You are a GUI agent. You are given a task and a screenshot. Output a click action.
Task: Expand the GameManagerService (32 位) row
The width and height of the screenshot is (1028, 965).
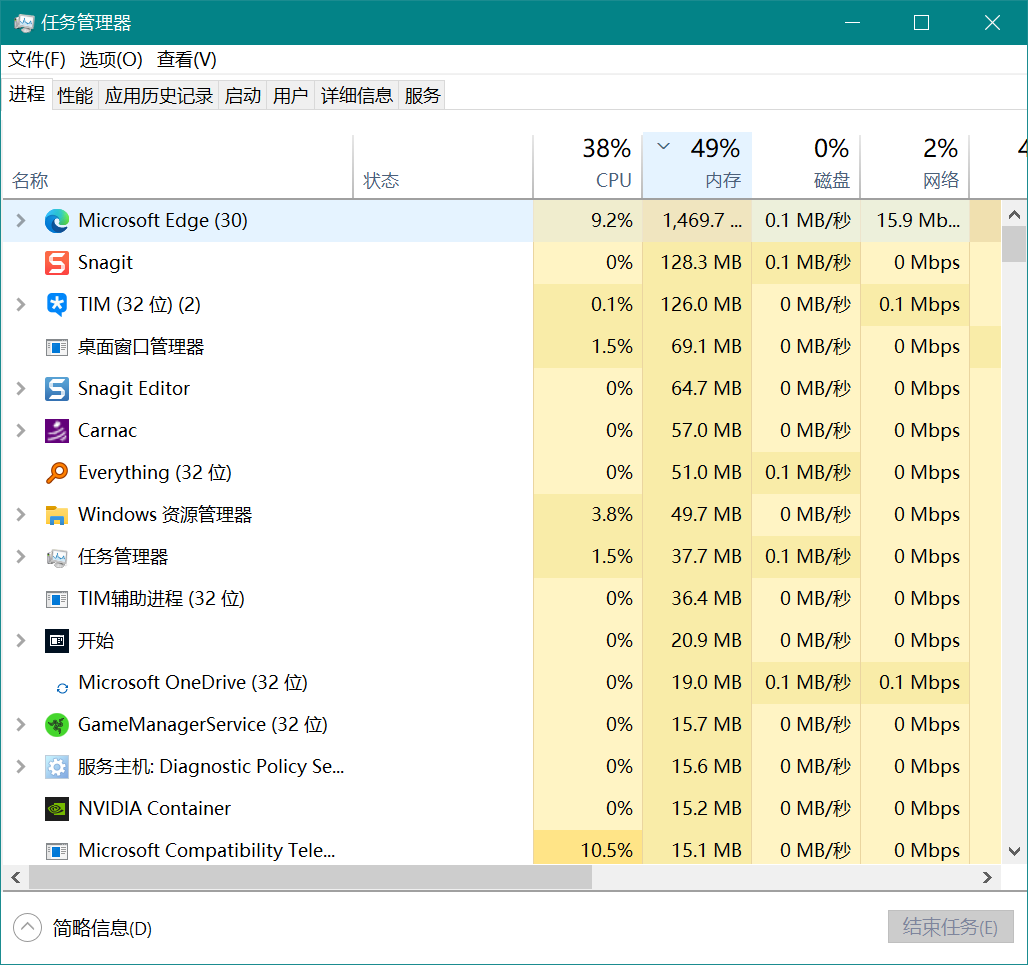click(x=21, y=724)
